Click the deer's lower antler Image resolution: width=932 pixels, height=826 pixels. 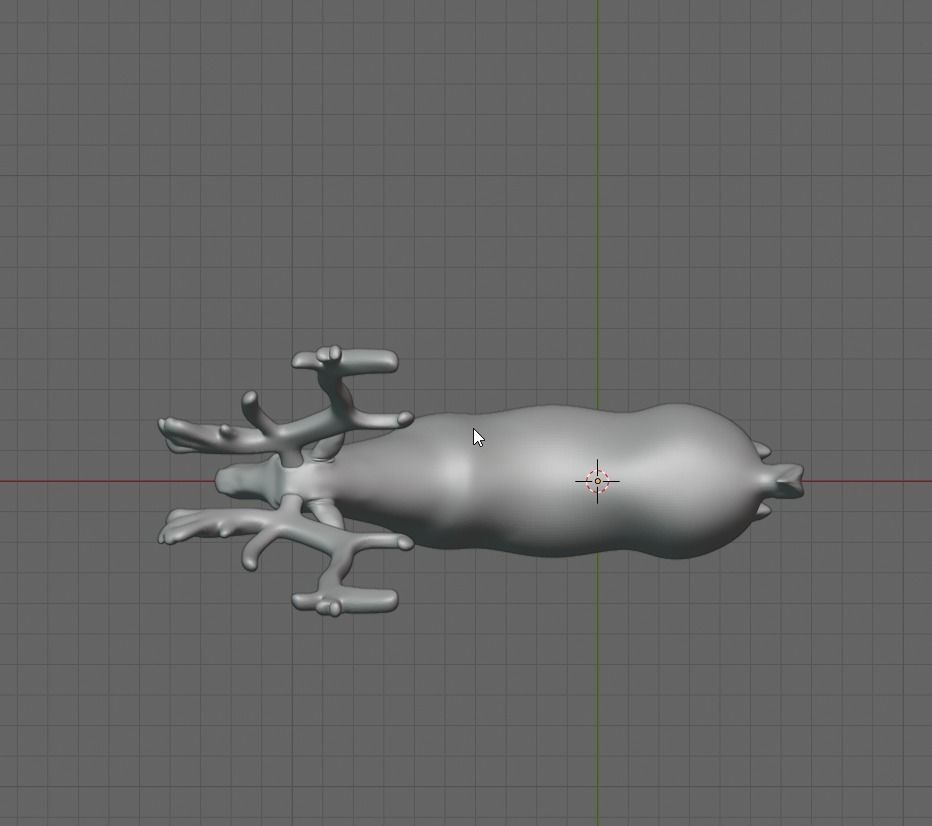tap(285, 556)
